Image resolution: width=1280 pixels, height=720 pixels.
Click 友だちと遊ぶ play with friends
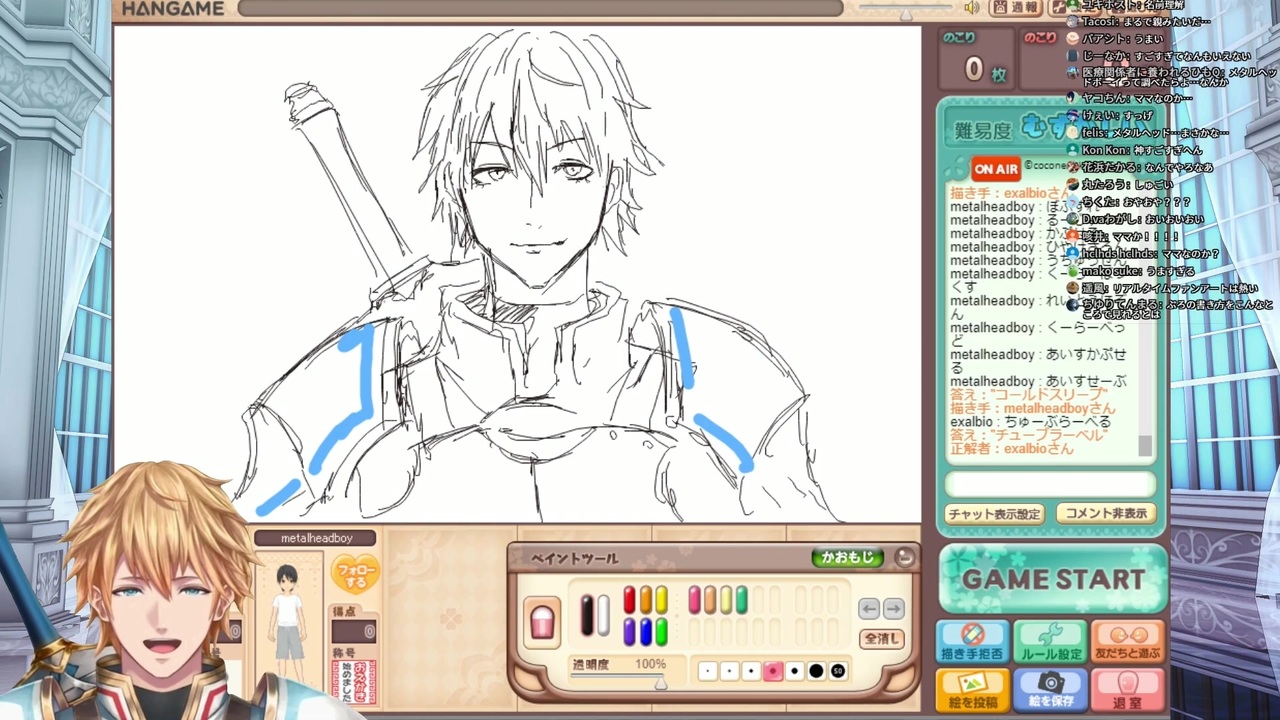click(x=1128, y=642)
